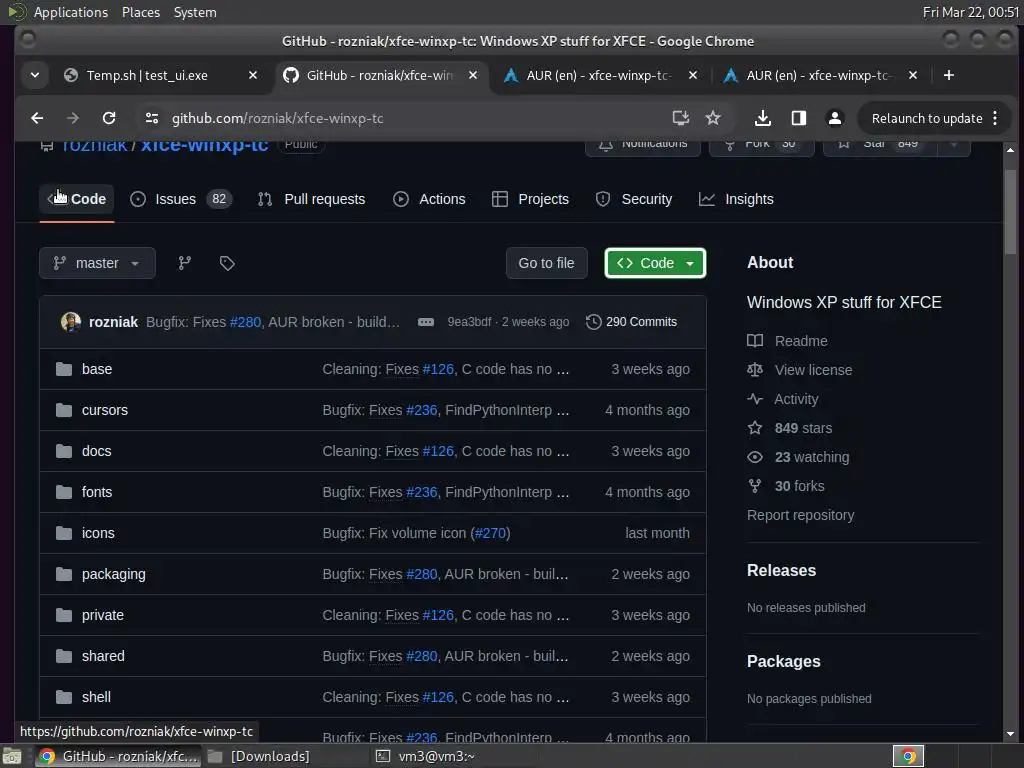Expand commit message ellipsis button

(426, 322)
